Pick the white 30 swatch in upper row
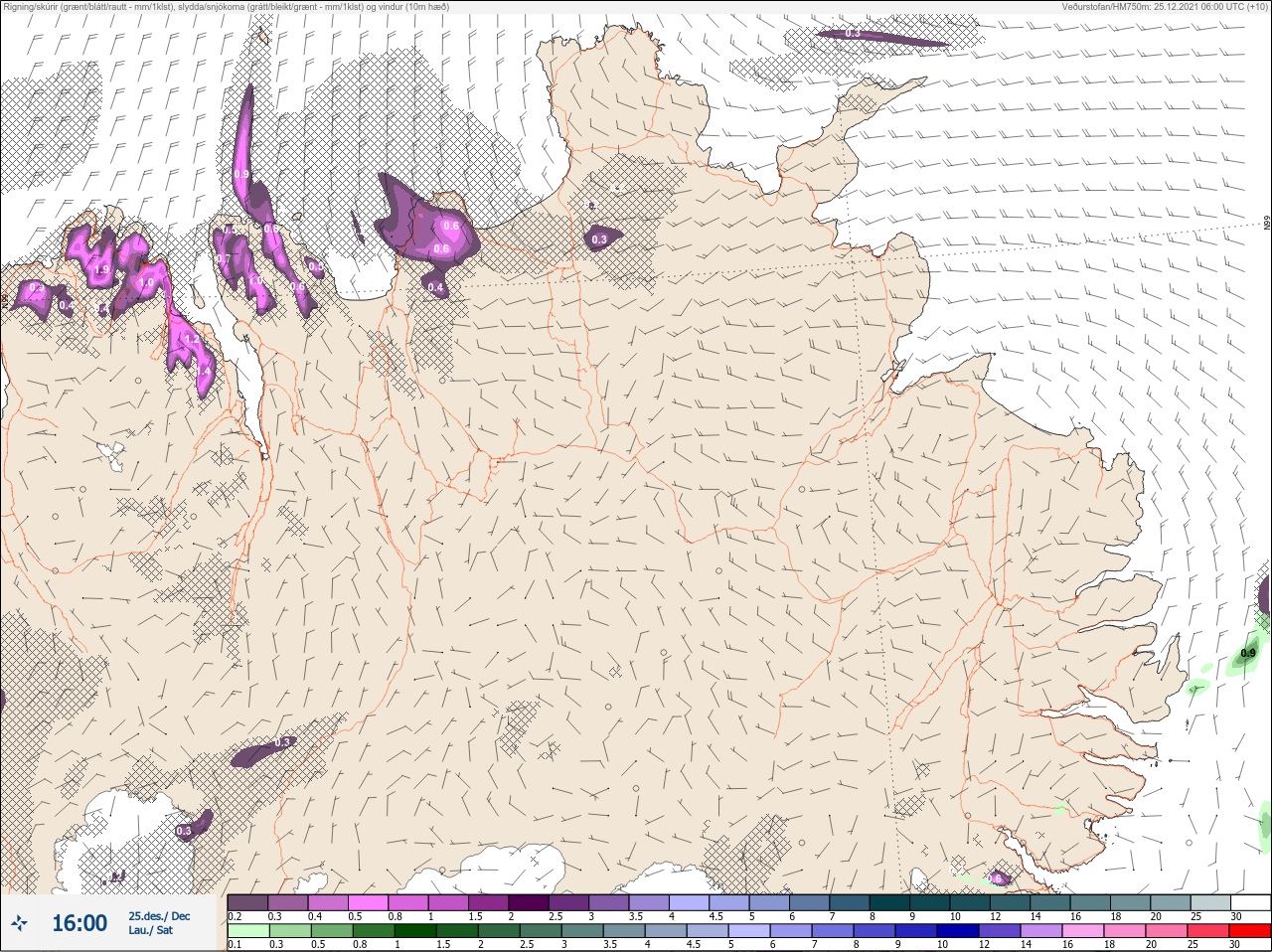The image size is (1272, 952). [x=1251, y=902]
